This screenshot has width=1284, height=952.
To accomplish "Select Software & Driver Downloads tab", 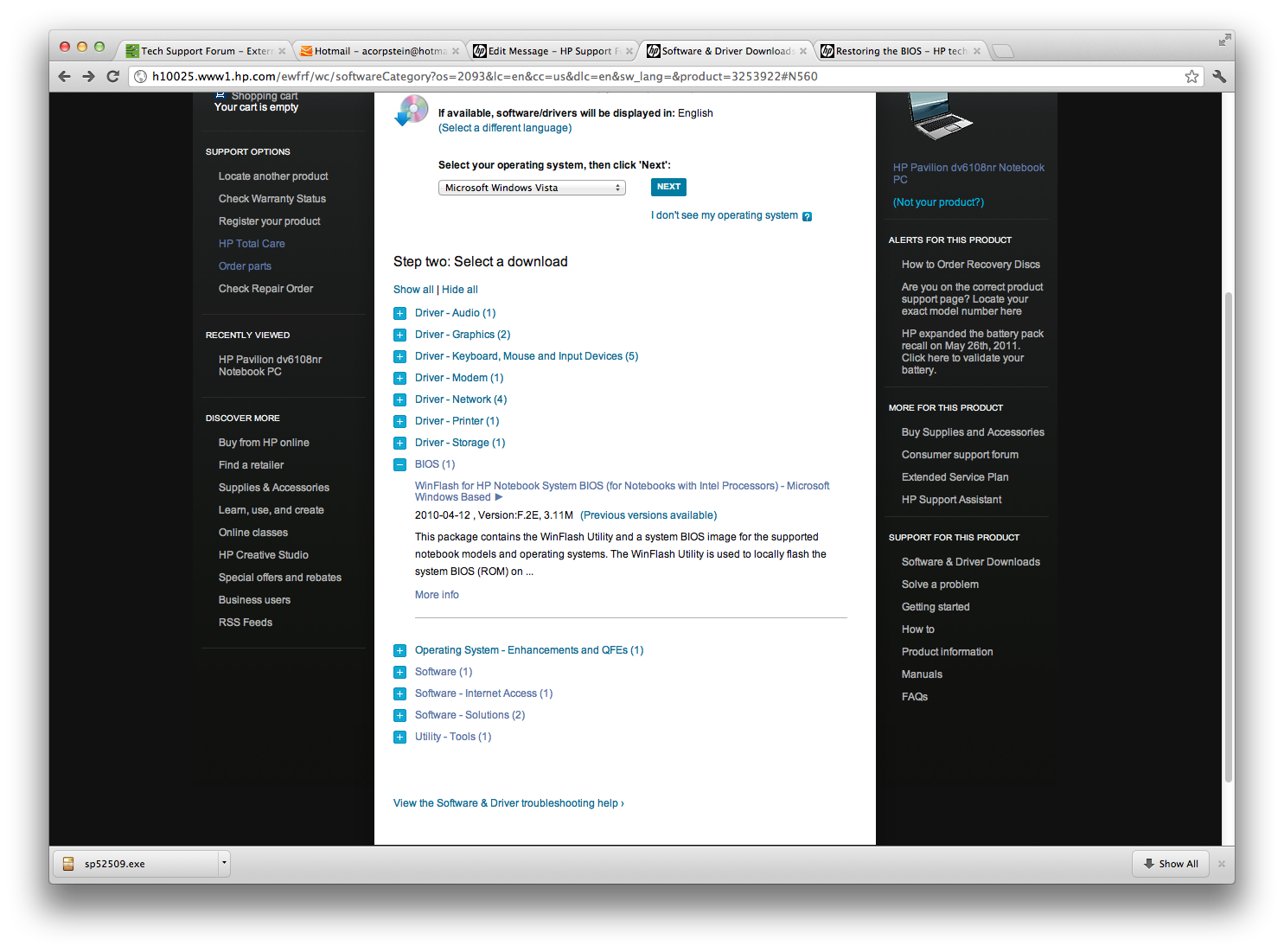I will click(x=726, y=51).
